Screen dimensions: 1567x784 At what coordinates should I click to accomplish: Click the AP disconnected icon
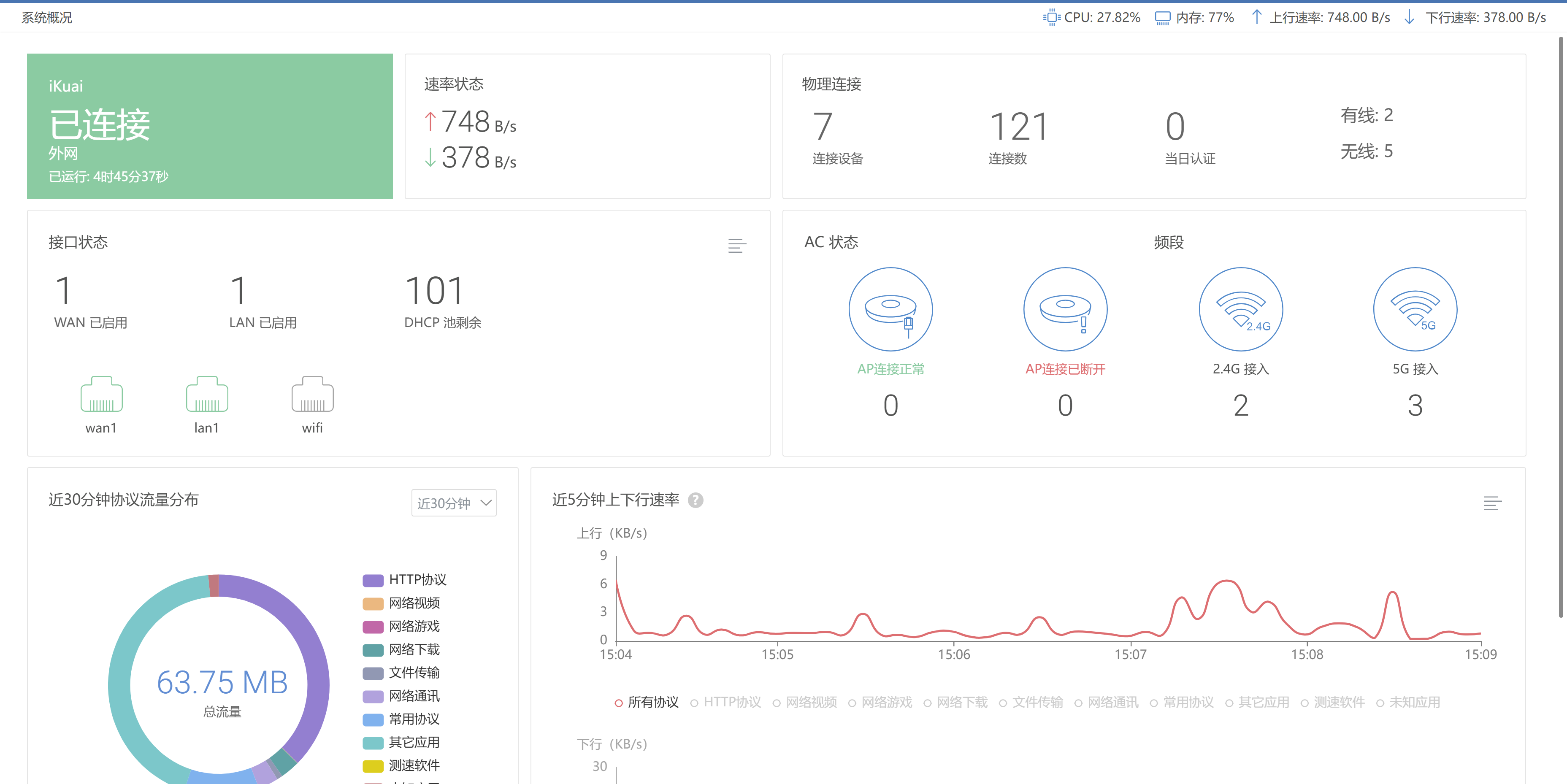tap(1065, 309)
